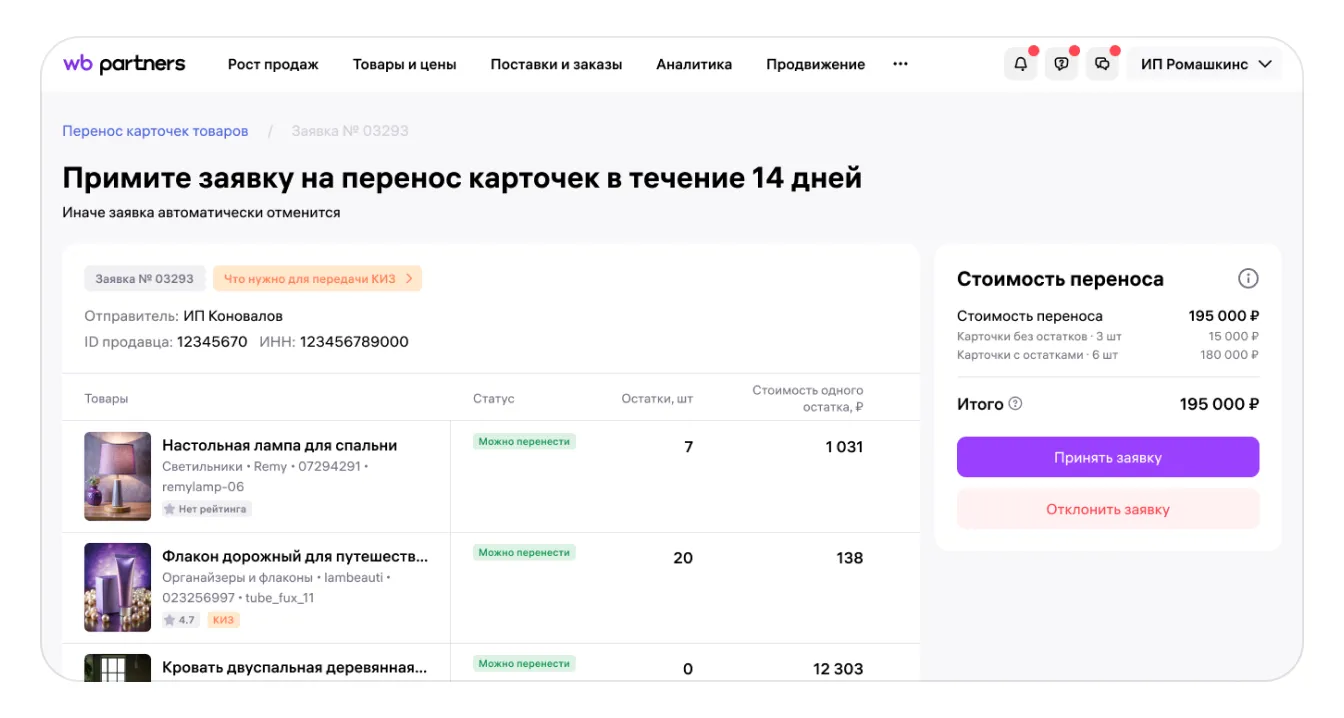1344x718 pixels.
Task: Click info icon beside Стоимость переноса heading
Action: (1248, 279)
